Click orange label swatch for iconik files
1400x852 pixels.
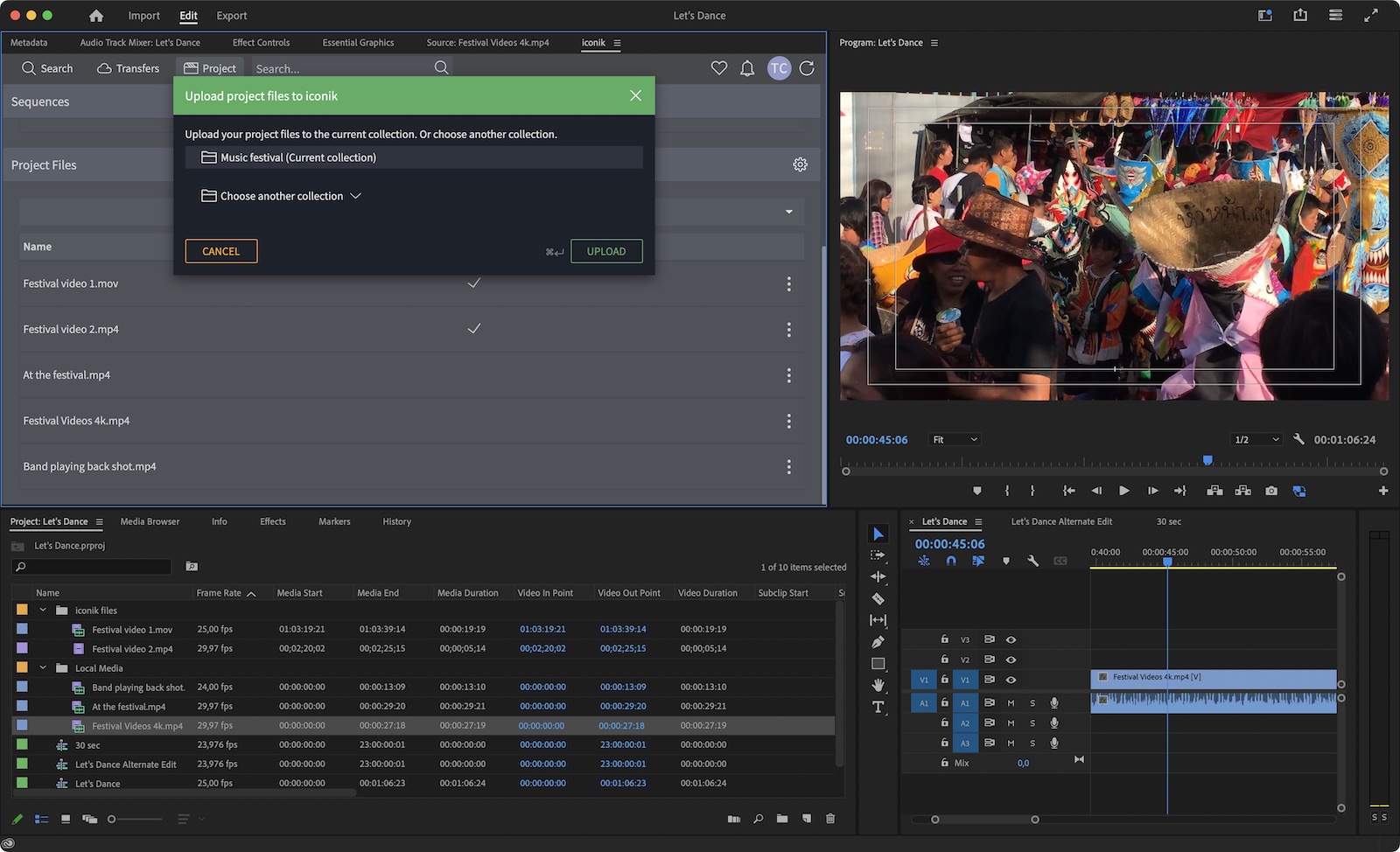point(22,610)
